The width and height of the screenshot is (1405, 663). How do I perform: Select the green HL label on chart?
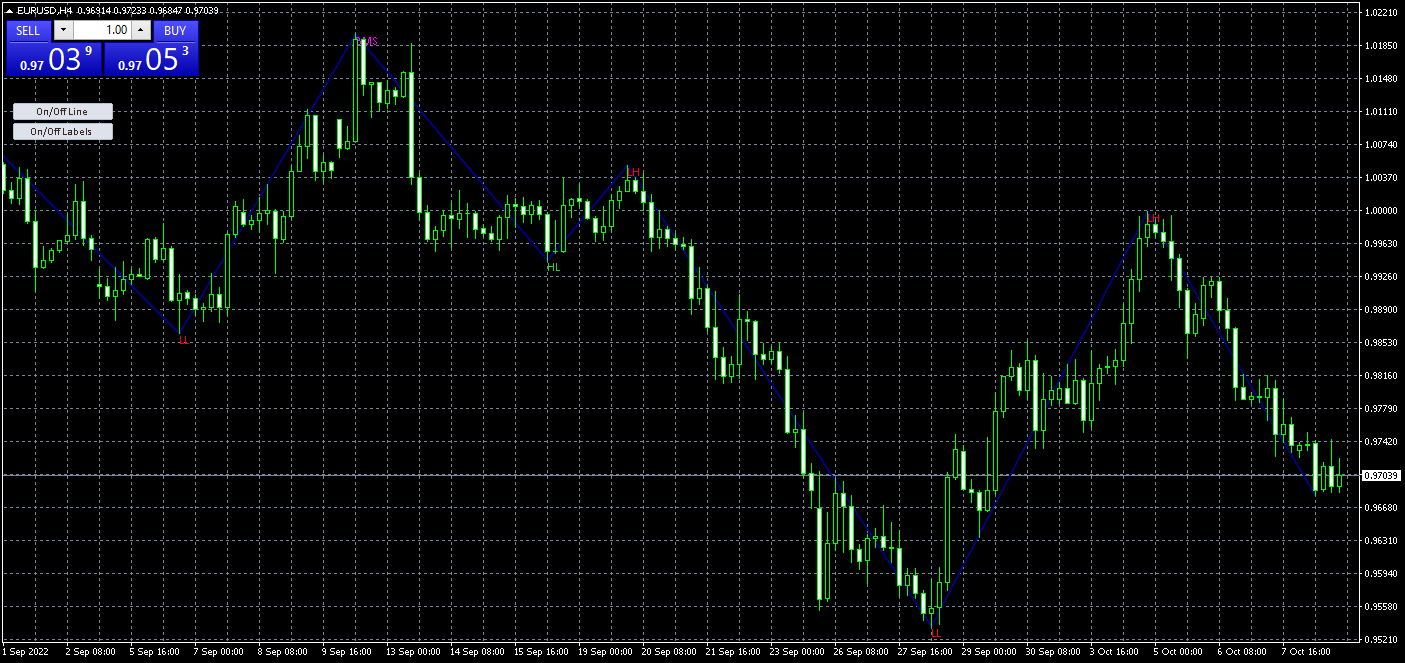point(553,267)
